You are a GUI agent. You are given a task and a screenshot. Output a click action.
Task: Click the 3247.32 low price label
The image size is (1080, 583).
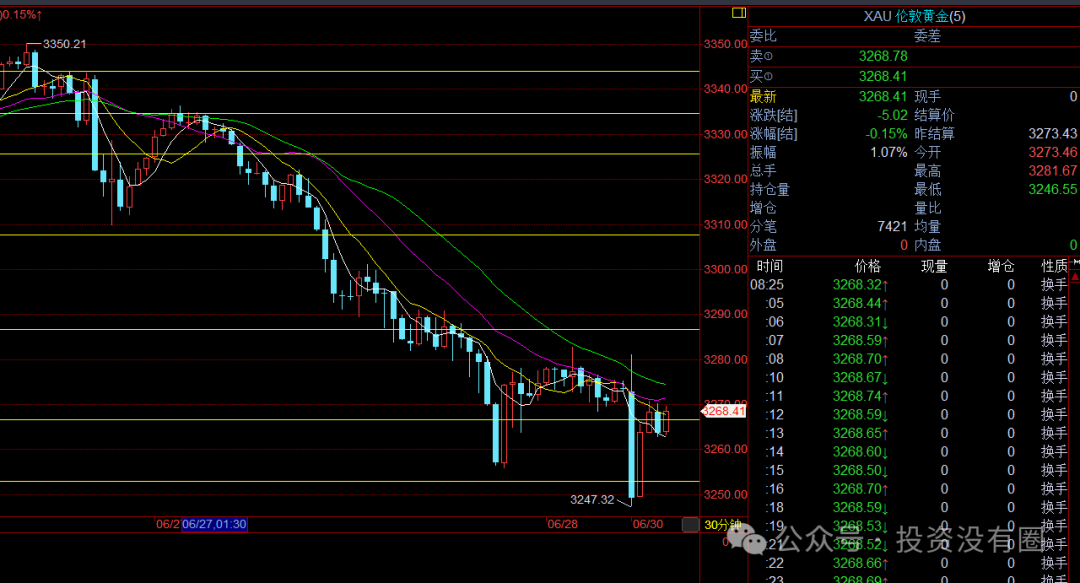click(592, 500)
